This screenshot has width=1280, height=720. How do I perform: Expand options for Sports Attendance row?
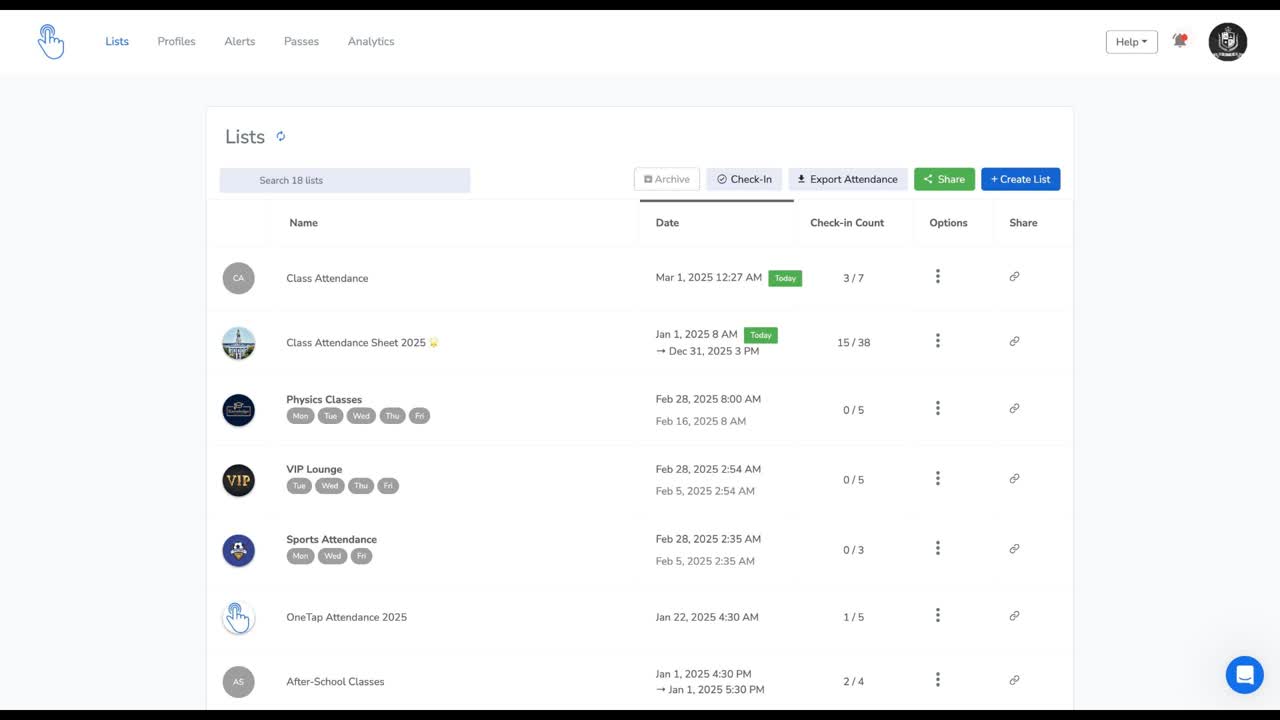937,549
